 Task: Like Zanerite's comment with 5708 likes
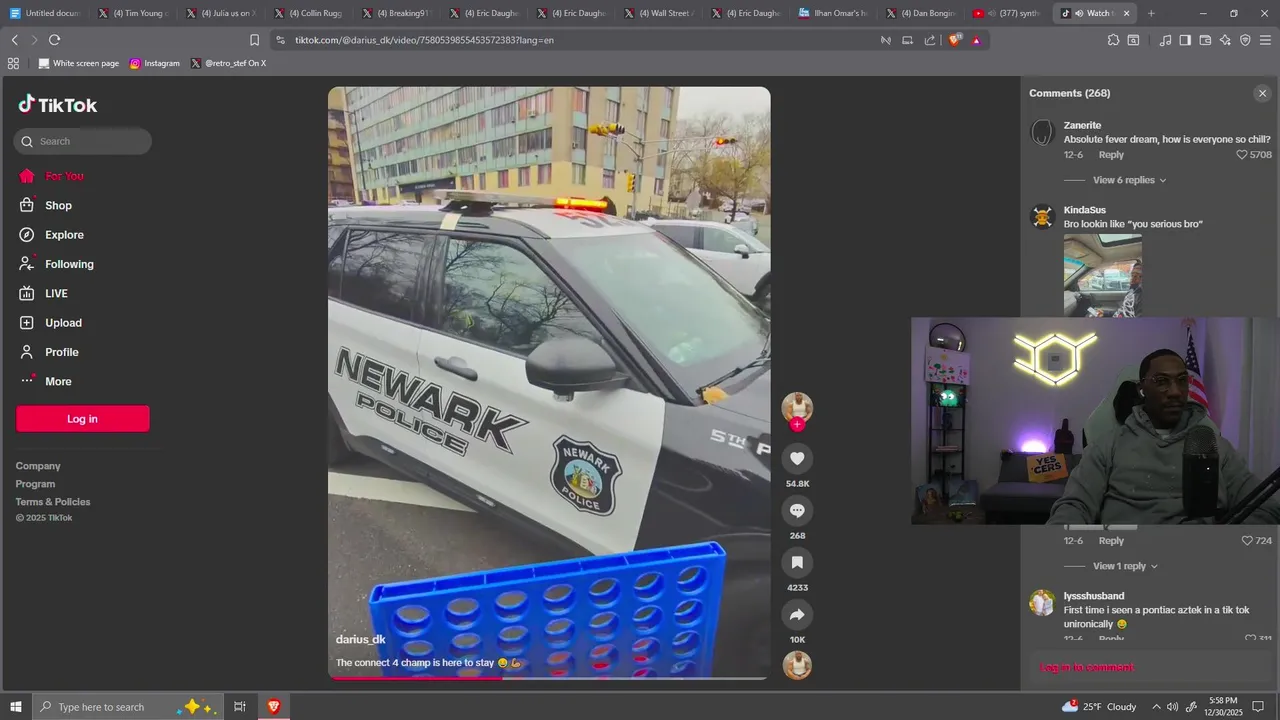[1242, 155]
